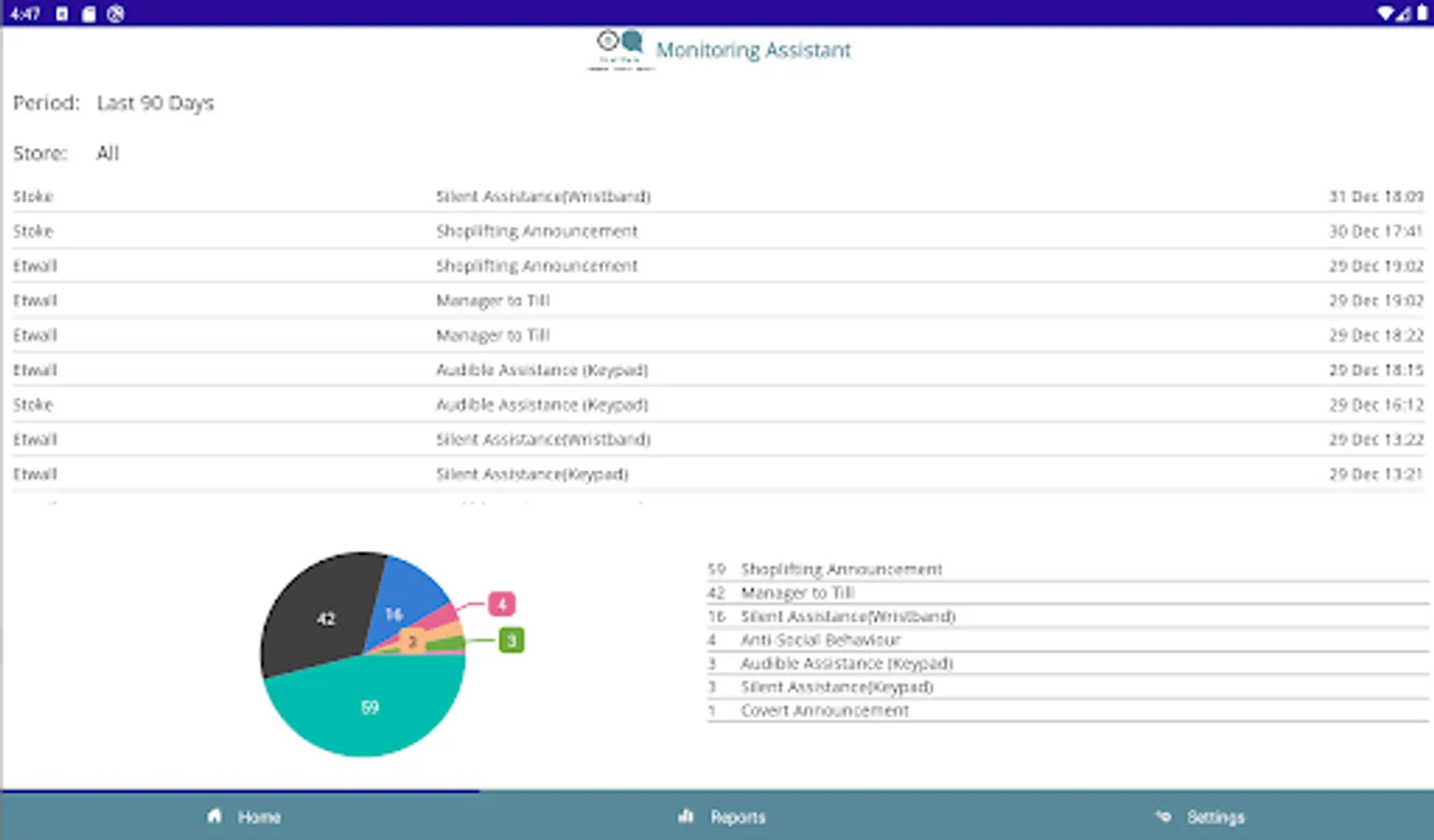Click legend row '59 Shoplifting Announcement'
1434x840 pixels.
1067,568
